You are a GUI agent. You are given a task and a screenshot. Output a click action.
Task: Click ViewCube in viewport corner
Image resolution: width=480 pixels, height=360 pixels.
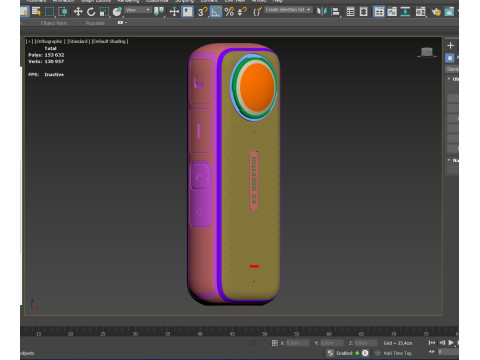[427, 52]
